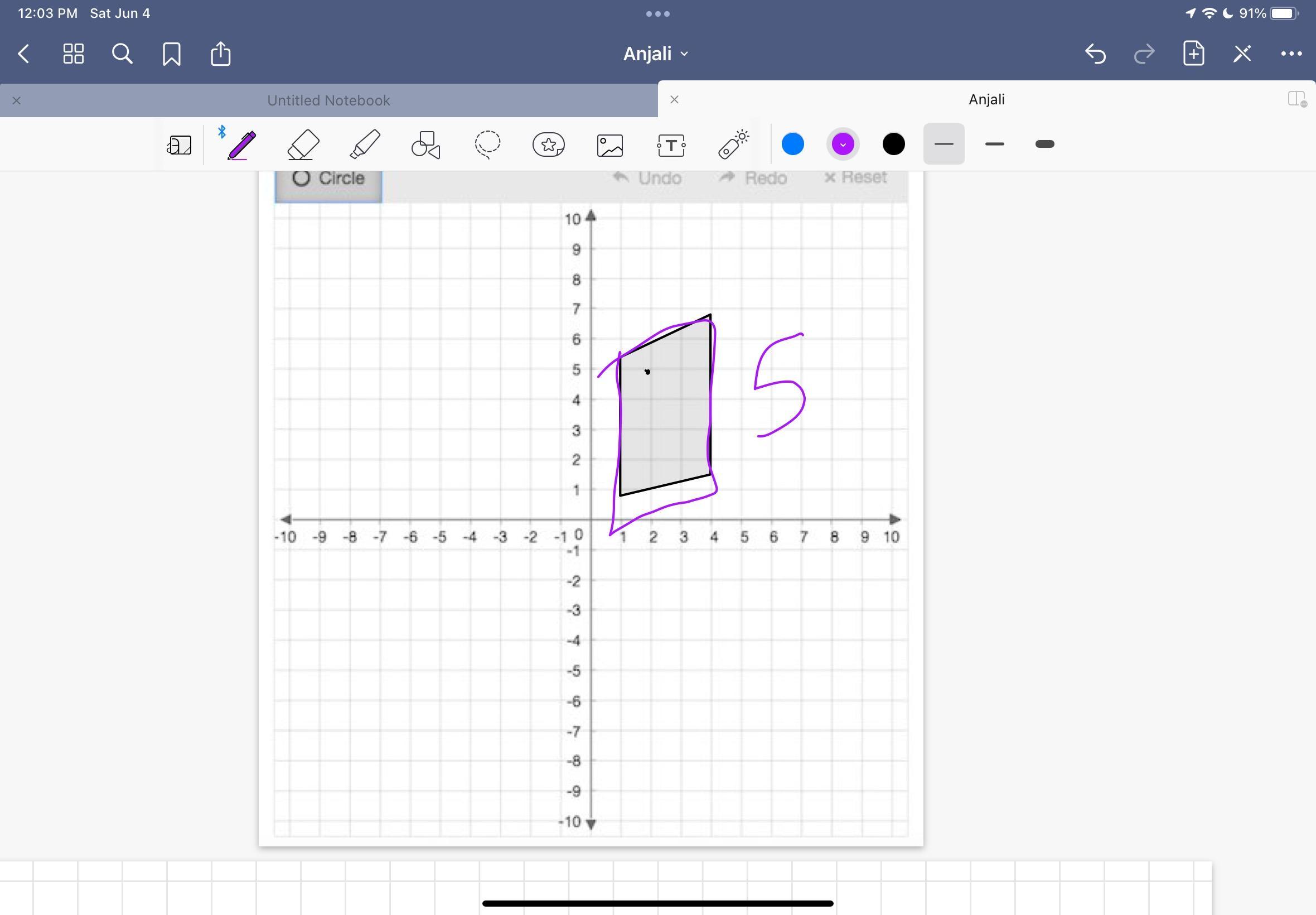Screen dimensions: 1316x915
Task: Select the Highlighter tool
Action: pos(364,145)
